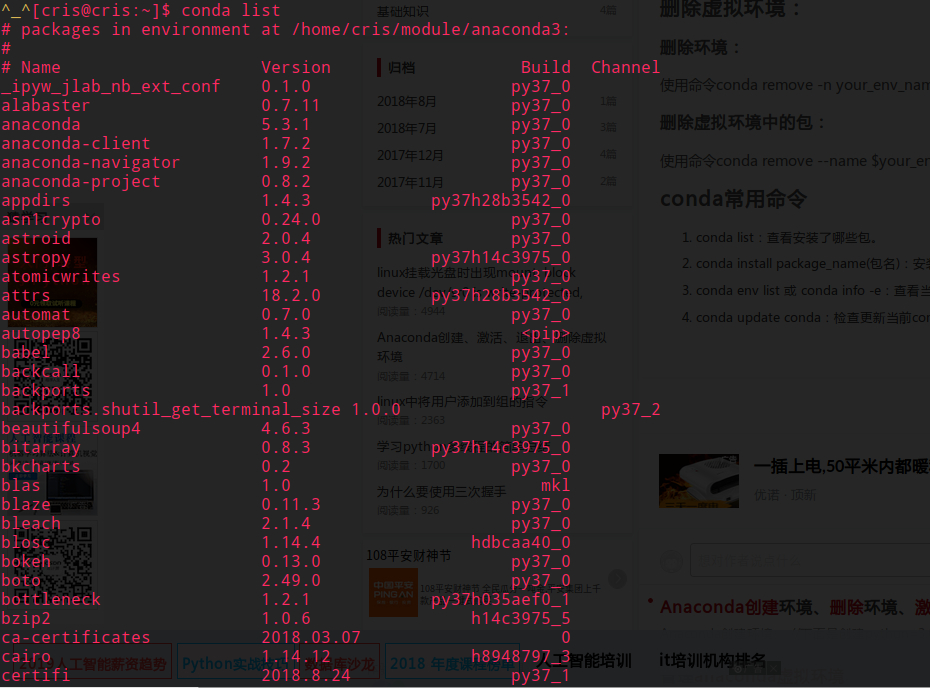The height and width of the screenshot is (688, 930).
Task: Open the it培训机构排名 ad link
Action: pyautogui.click(x=712, y=660)
